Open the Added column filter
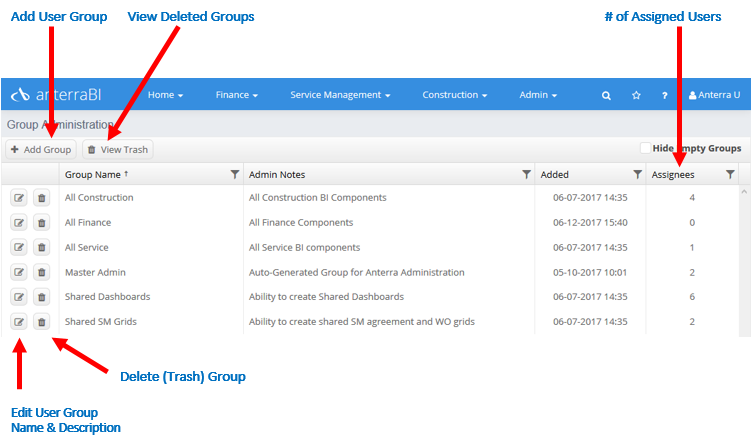The height and width of the screenshot is (441, 756). 637,174
